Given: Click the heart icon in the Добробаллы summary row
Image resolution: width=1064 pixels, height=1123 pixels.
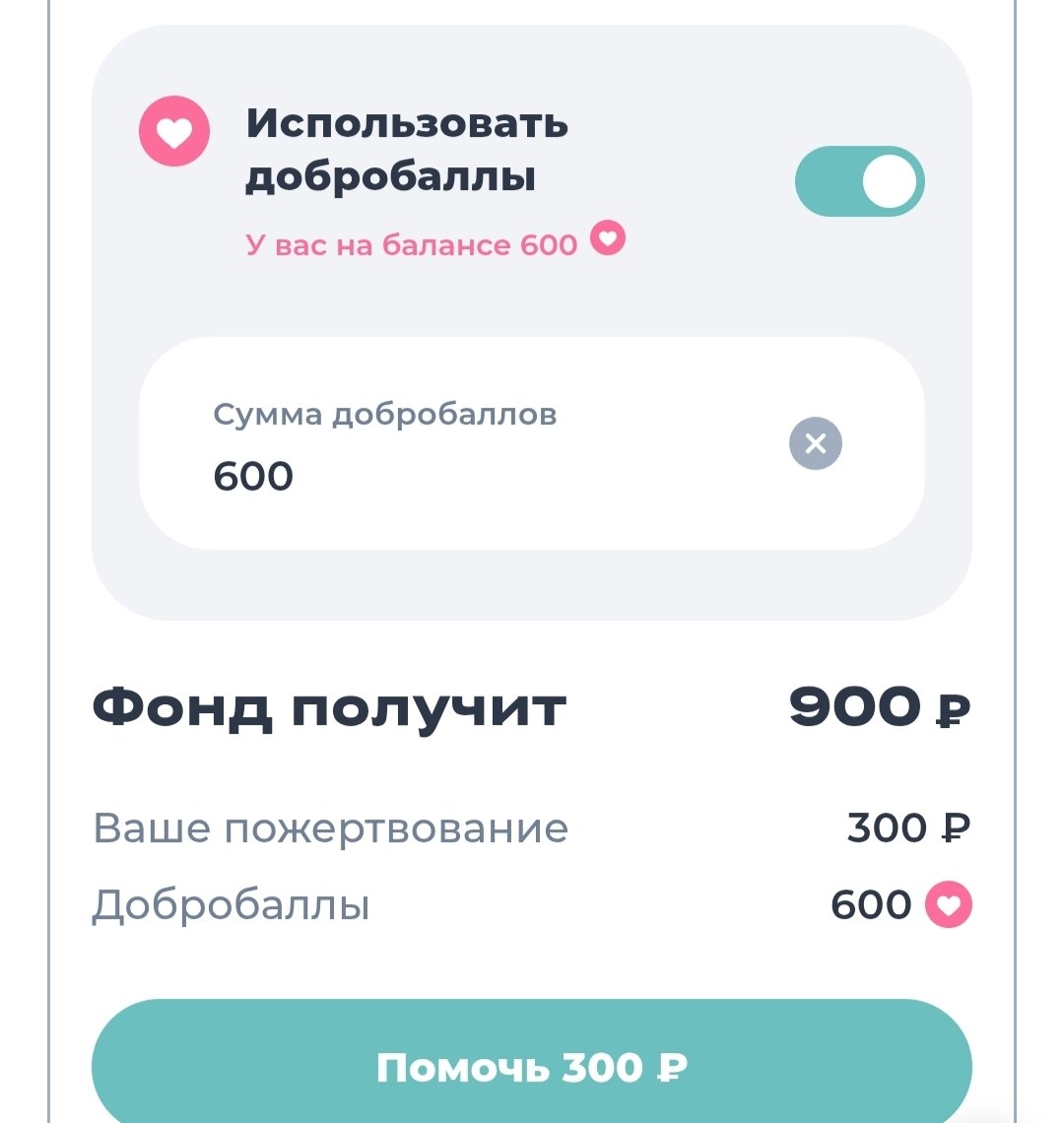Looking at the screenshot, I should [948, 904].
